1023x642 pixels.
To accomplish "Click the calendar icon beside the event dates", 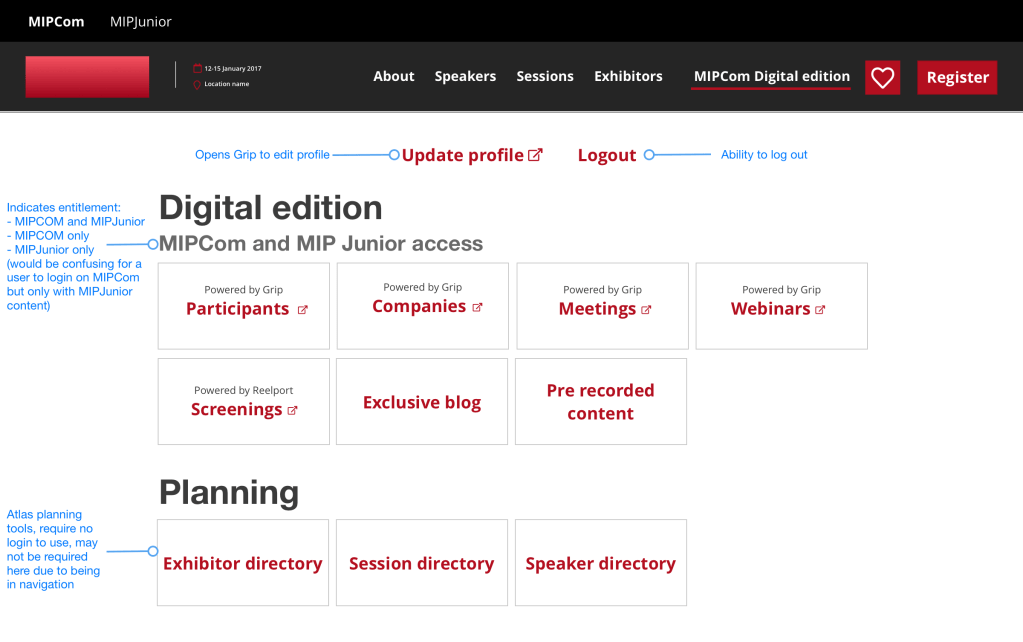I will (197, 69).
